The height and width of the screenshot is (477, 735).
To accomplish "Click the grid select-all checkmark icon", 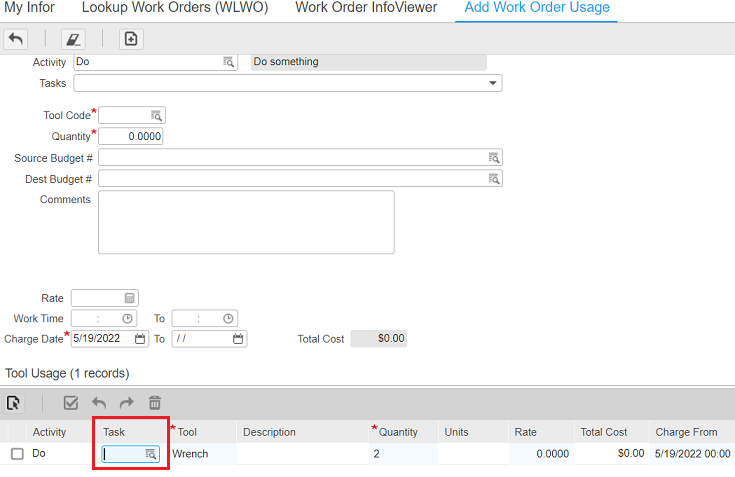I will (71, 403).
